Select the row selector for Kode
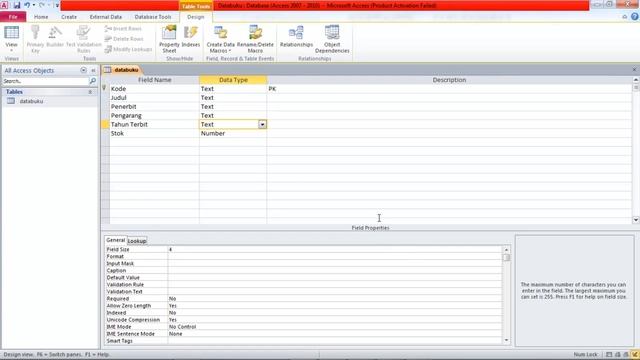 click(x=105, y=89)
